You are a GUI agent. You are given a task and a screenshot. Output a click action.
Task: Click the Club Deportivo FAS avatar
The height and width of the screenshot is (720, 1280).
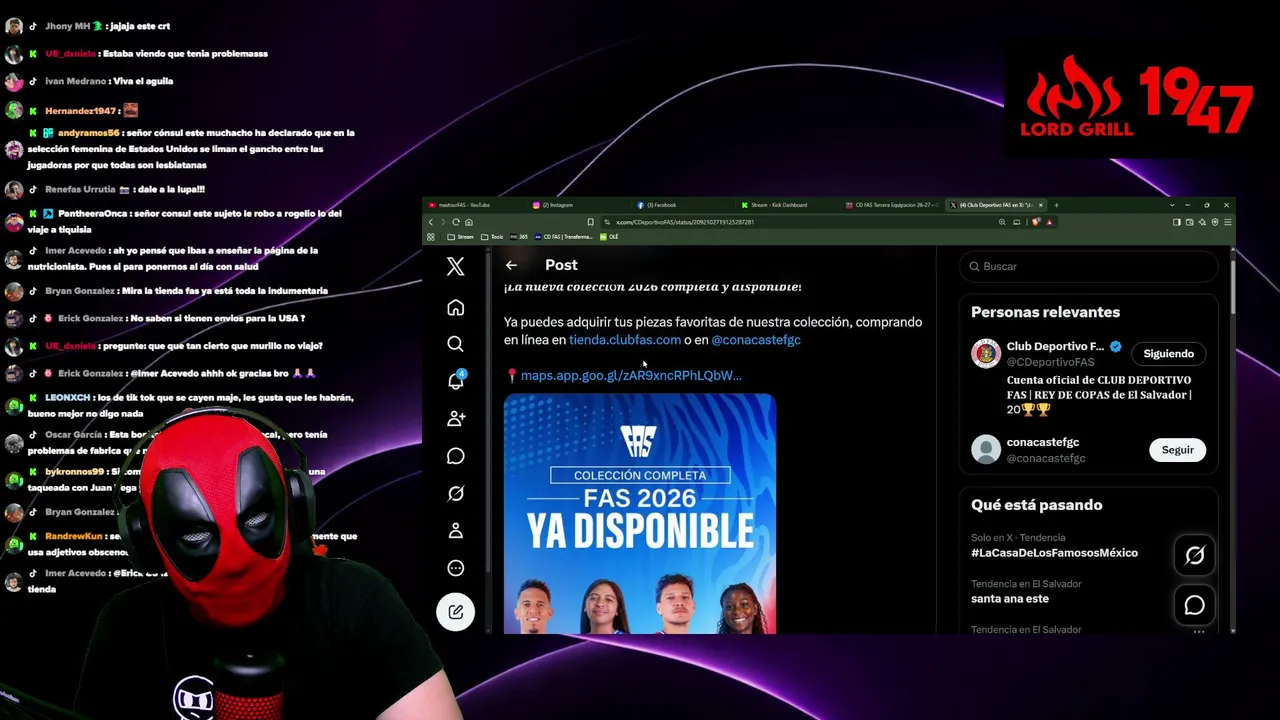coord(986,354)
